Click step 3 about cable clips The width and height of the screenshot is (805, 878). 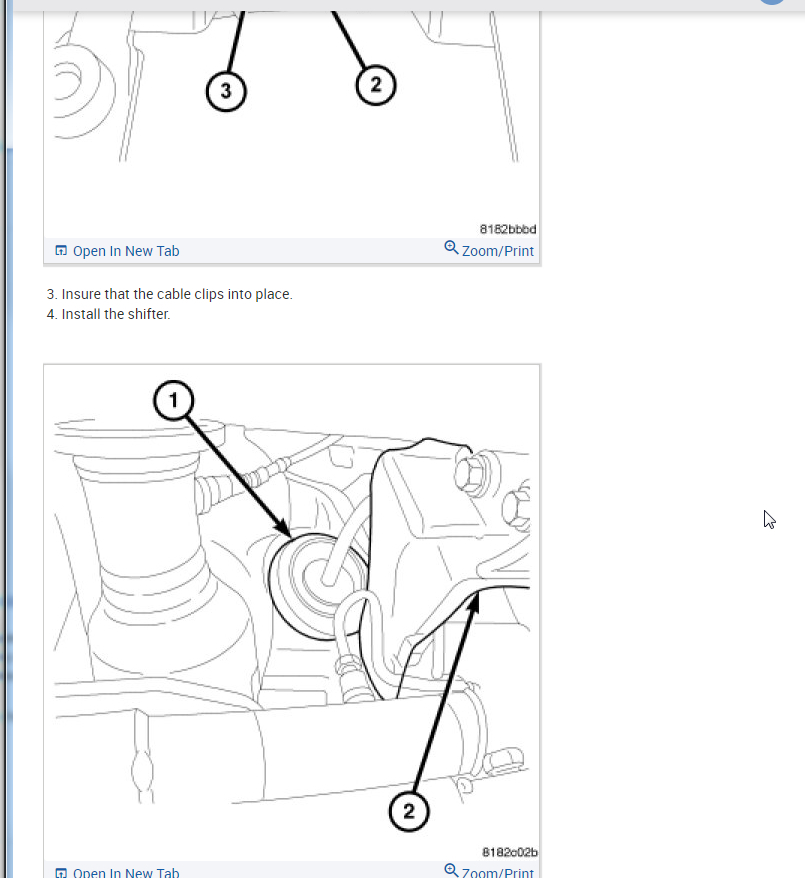click(169, 294)
